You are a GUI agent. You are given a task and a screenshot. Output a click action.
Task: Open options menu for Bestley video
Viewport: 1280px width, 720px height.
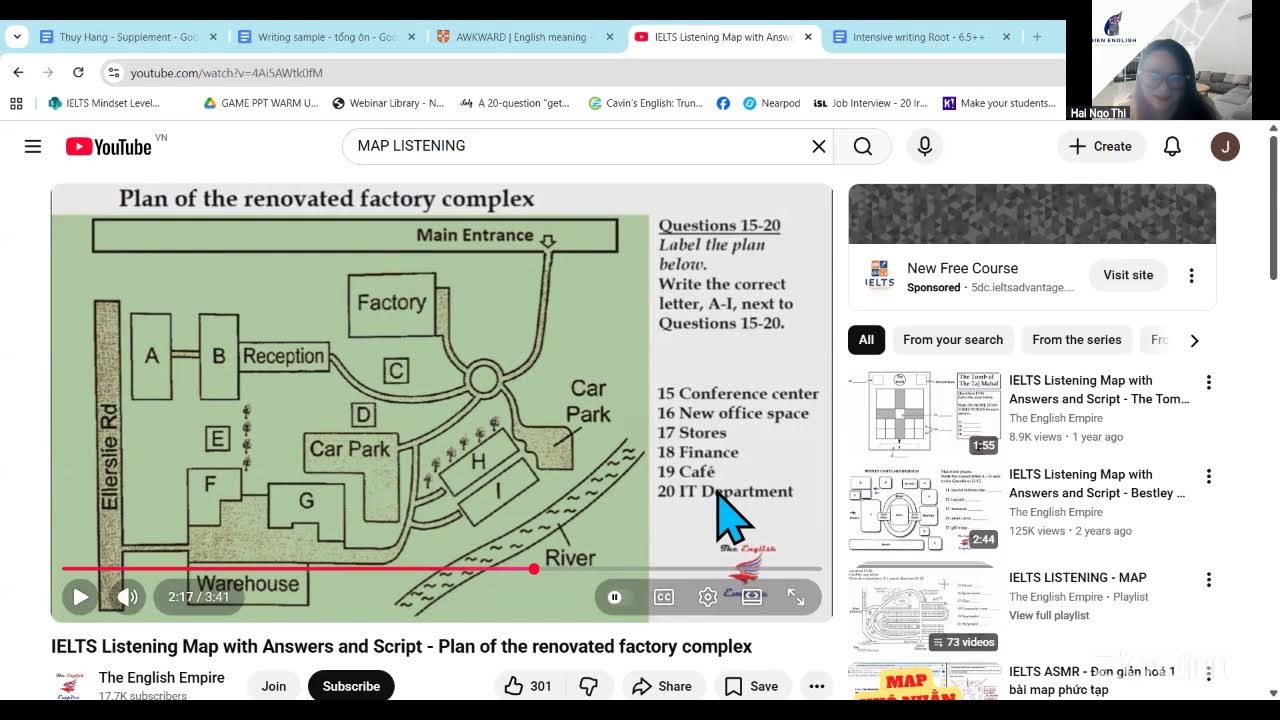1208,476
